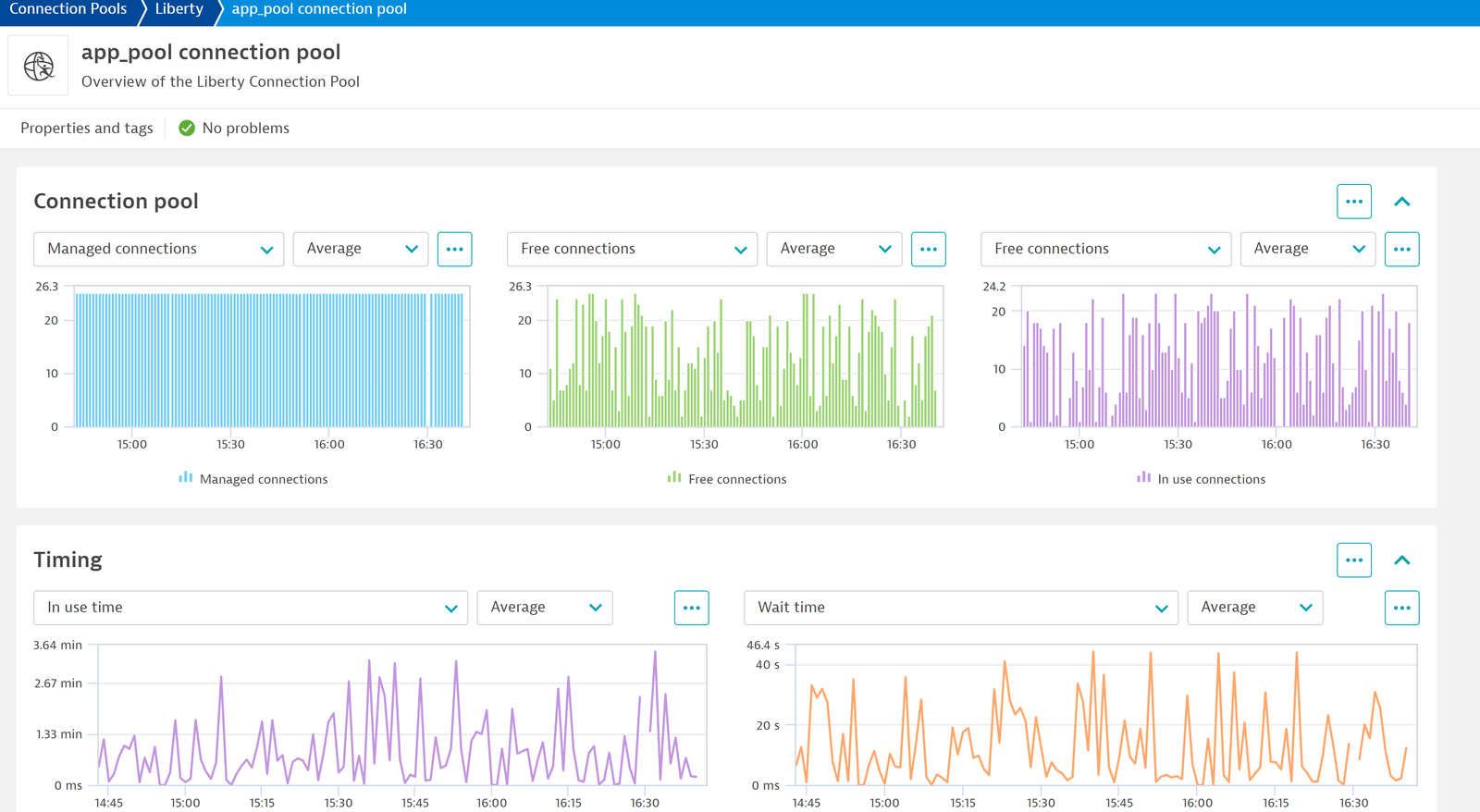
Task: Open Average dropdown of the rightmost pool chart
Action: [x=1308, y=249]
